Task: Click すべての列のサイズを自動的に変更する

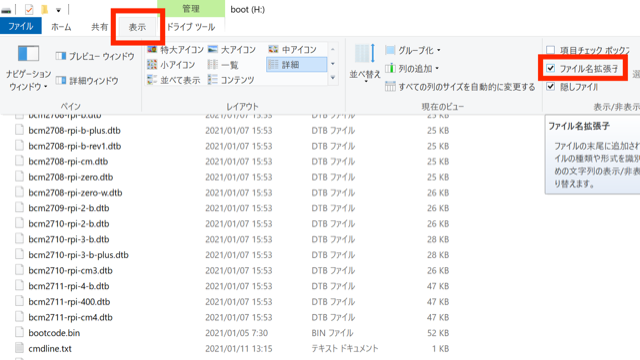Action: pos(460,87)
